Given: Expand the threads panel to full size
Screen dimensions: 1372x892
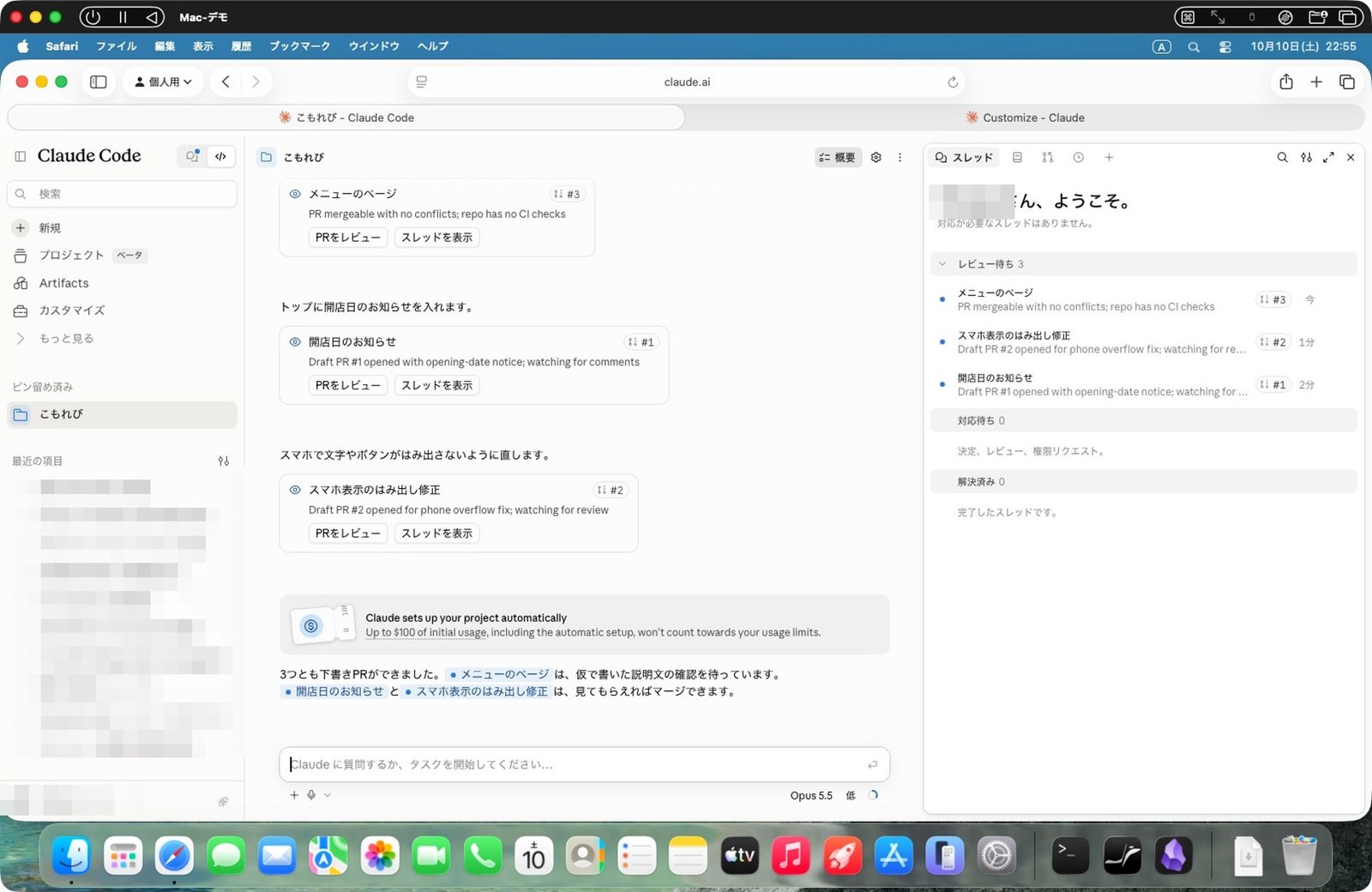Looking at the screenshot, I should tap(1328, 157).
